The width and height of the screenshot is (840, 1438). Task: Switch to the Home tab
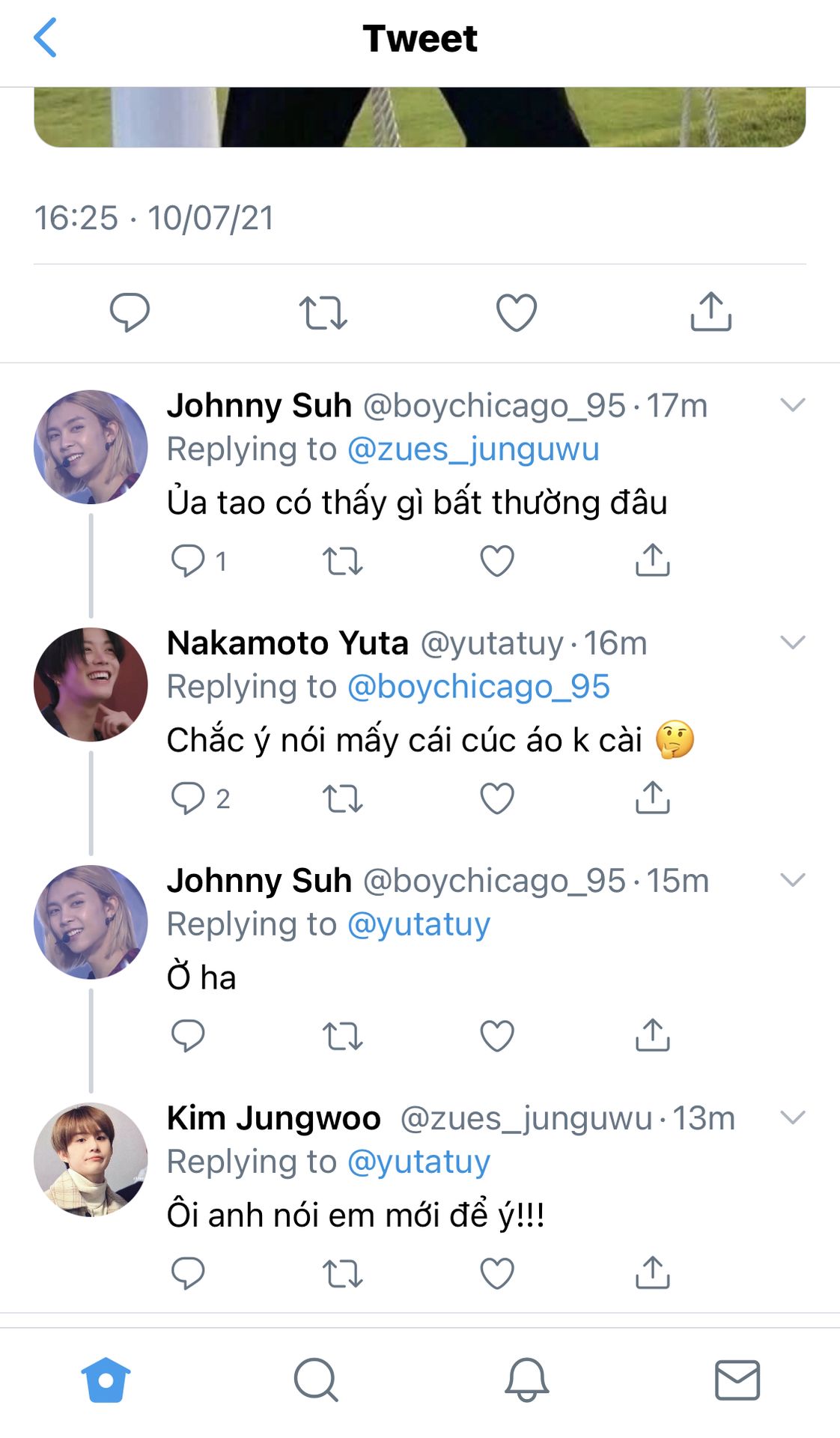106,1380
